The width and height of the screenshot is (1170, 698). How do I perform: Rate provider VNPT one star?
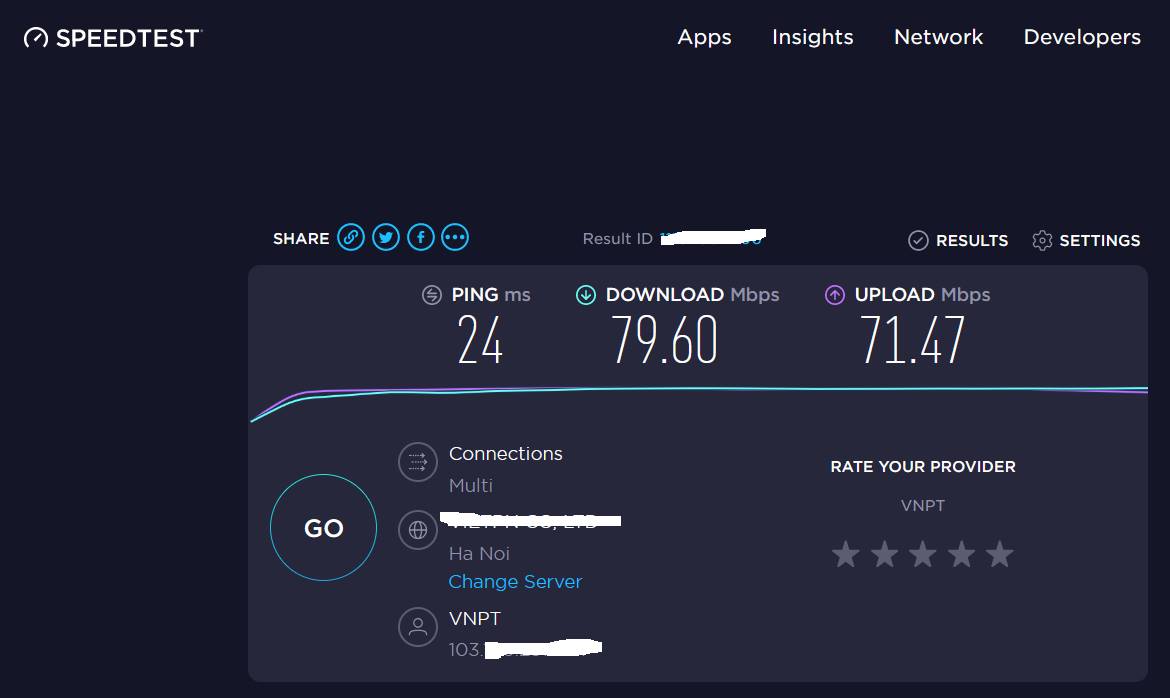point(846,554)
